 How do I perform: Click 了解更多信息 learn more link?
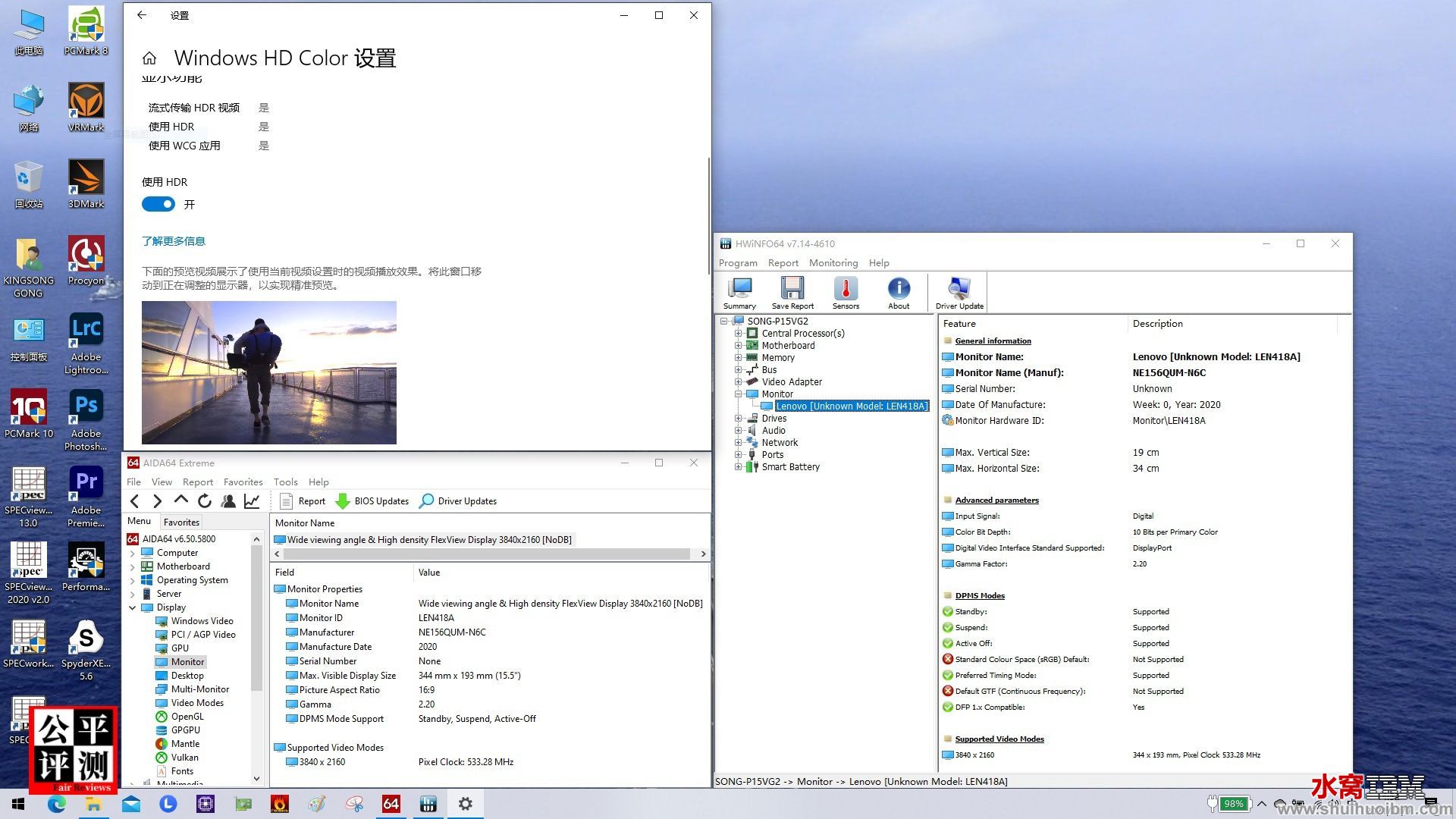[173, 240]
